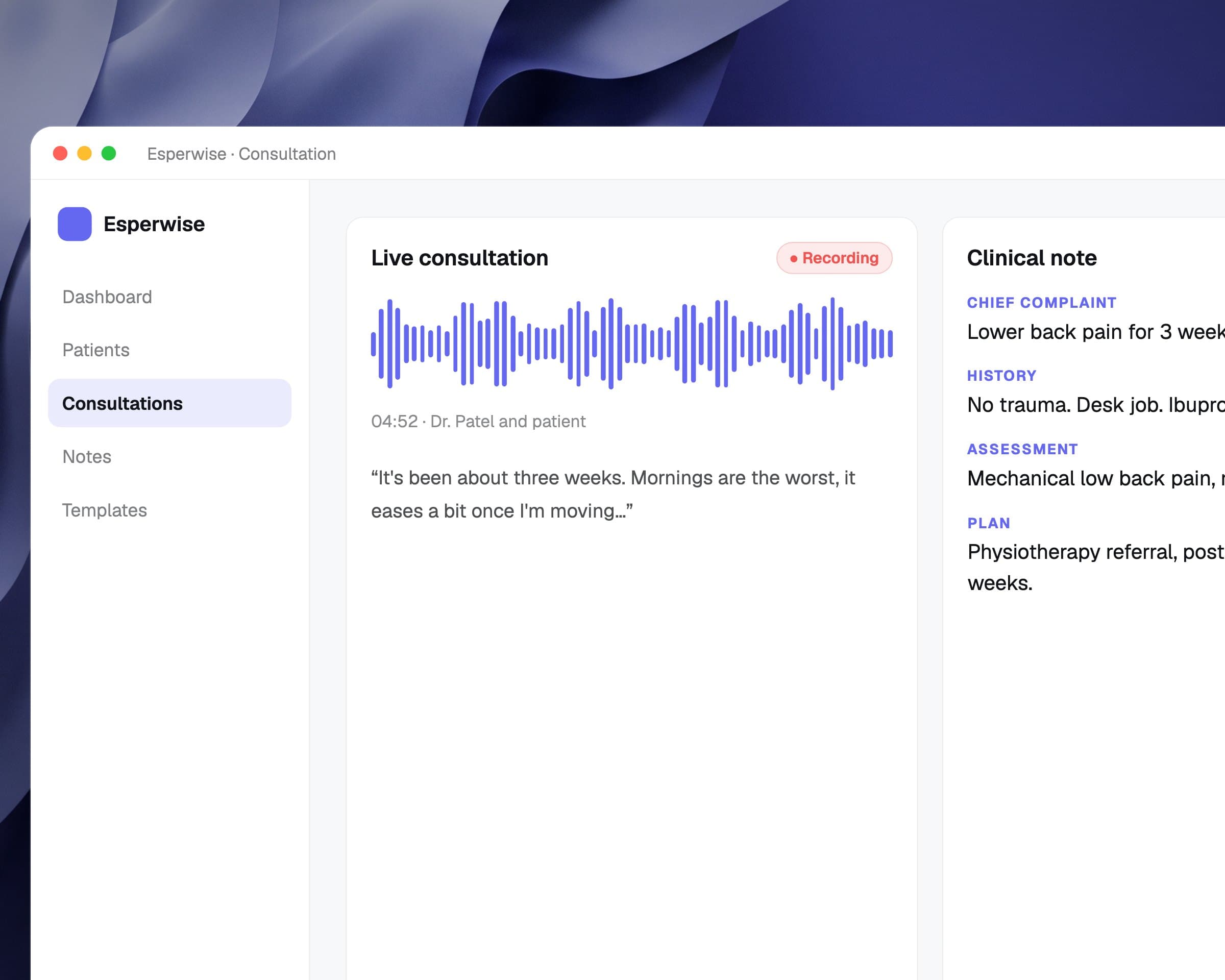The height and width of the screenshot is (980, 1225).
Task: Click the "No trauma. Desk job." text
Action: pyautogui.click(x=1065, y=405)
